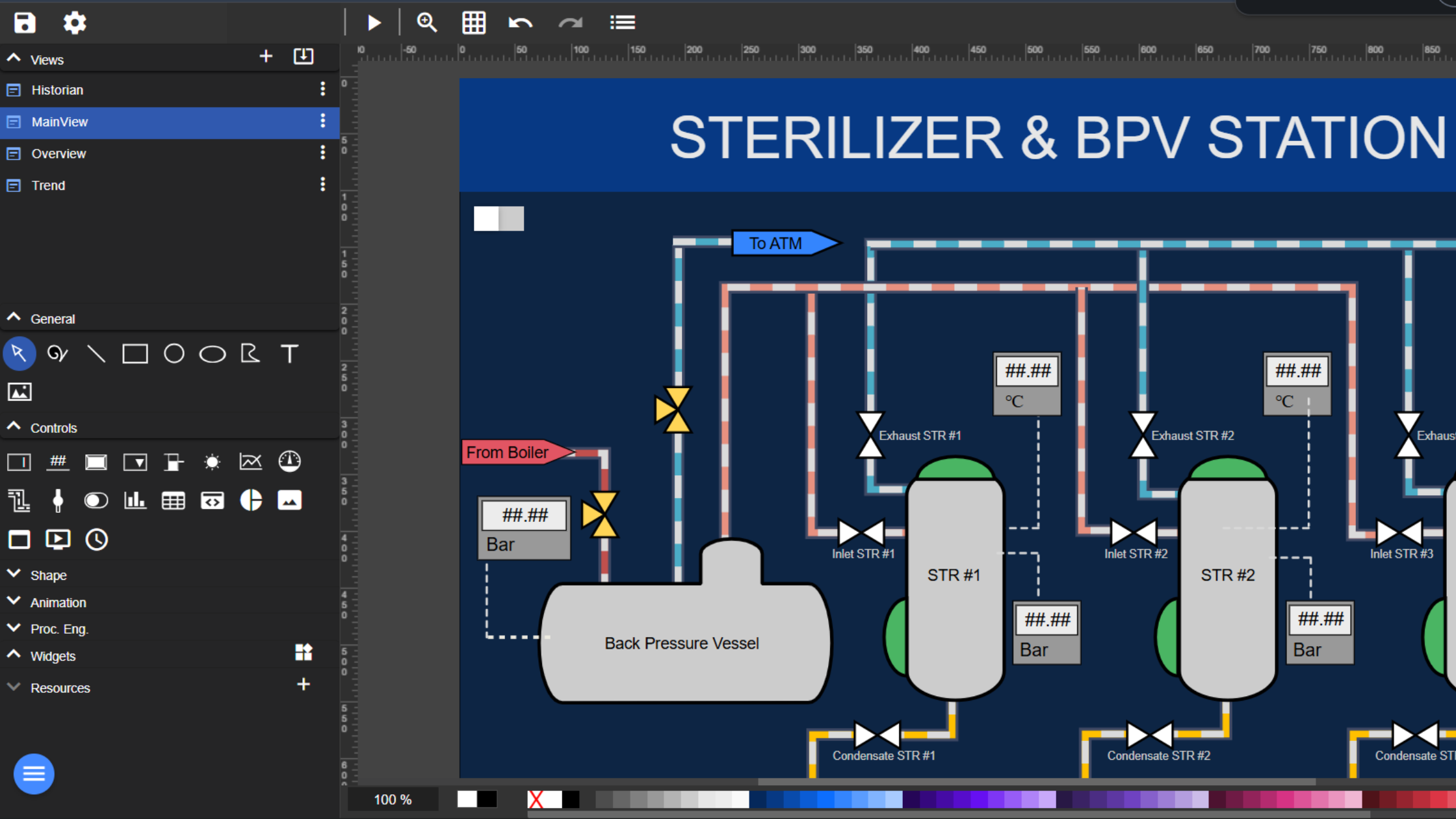
Task: Select the pie chart control
Action: pyautogui.click(x=250, y=500)
